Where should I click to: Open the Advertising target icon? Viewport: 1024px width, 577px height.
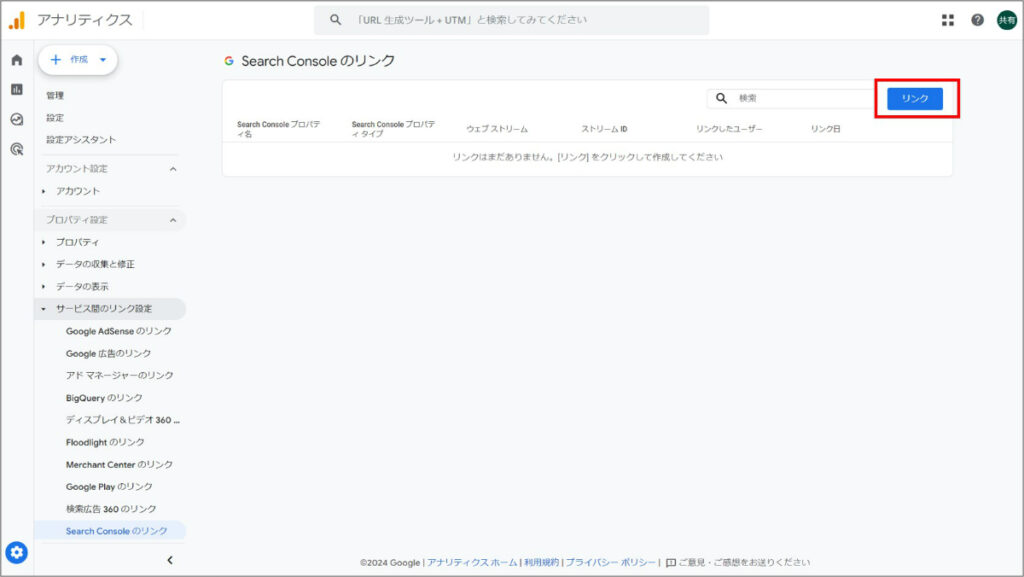point(17,149)
